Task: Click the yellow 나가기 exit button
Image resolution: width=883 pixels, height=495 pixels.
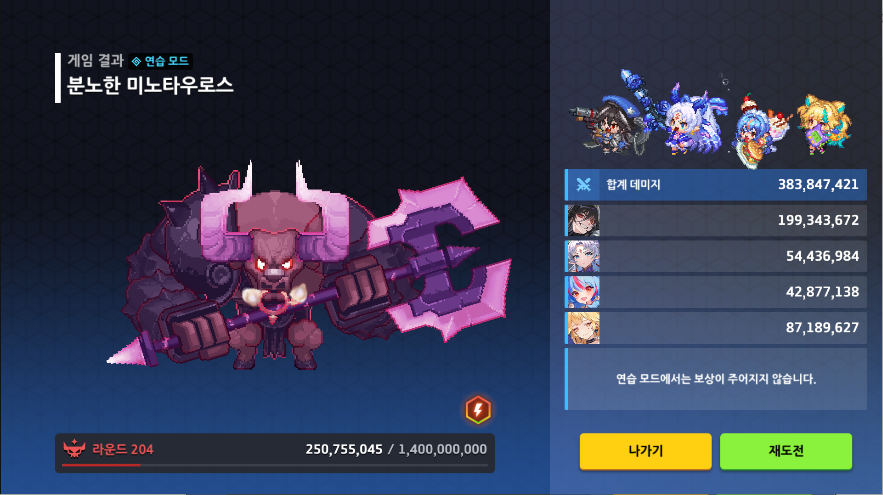Action: (645, 451)
